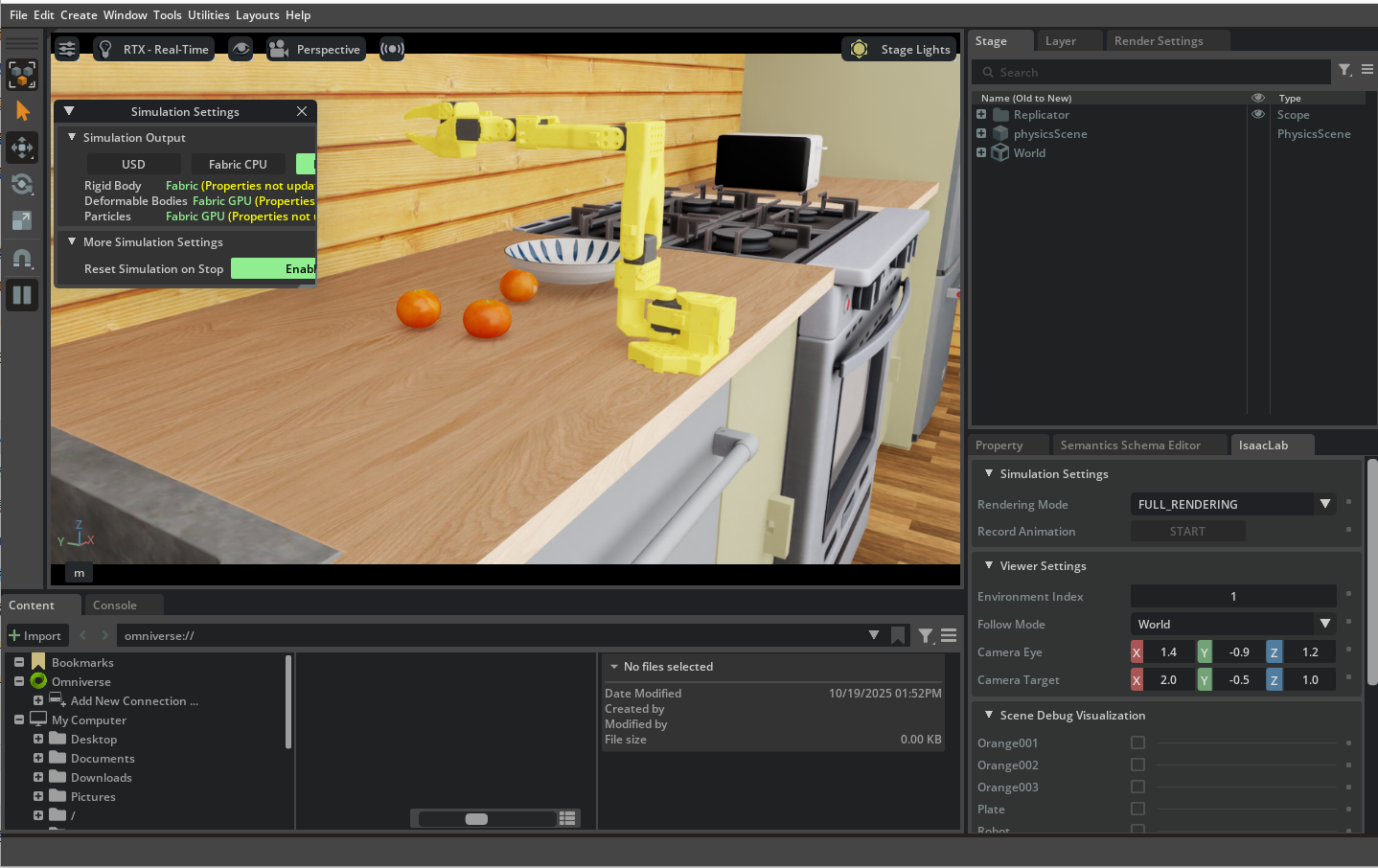1378x868 pixels.
Task: Activate the Rotate tool
Action: point(22,184)
